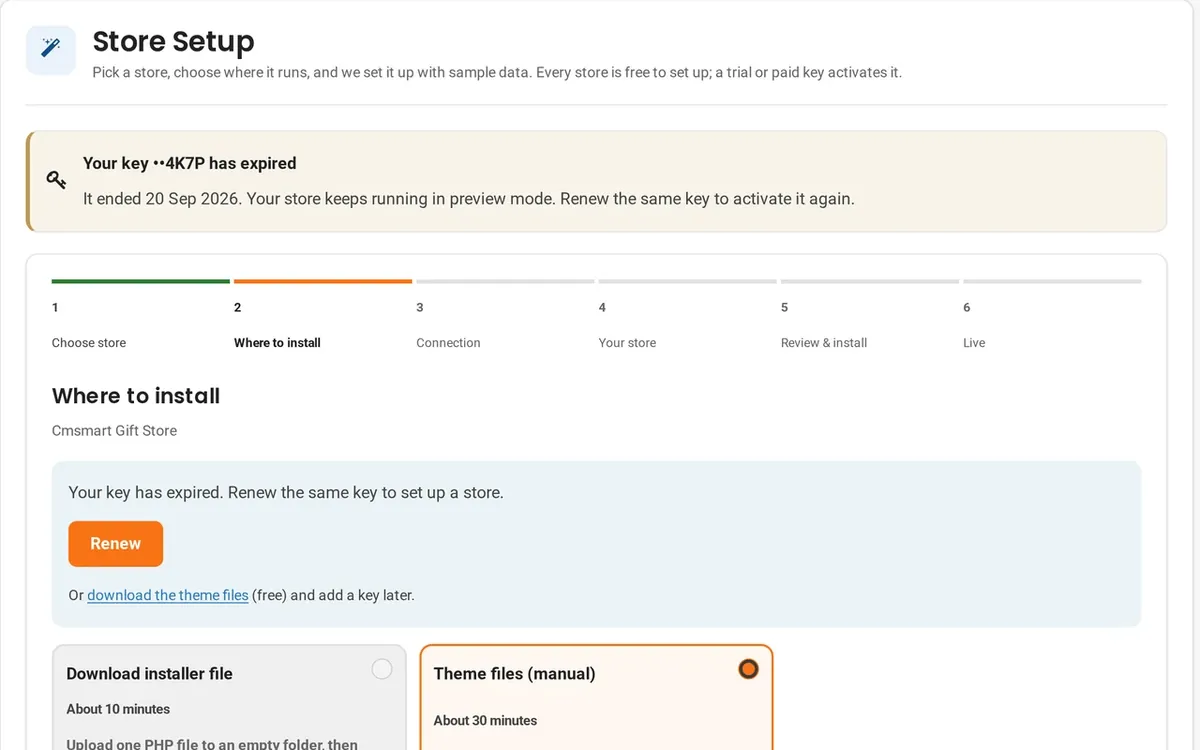The height and width of the screenshot is (750, 1200).
Task: Go to step 2 Where to install
Action: (x=322, y=316)
